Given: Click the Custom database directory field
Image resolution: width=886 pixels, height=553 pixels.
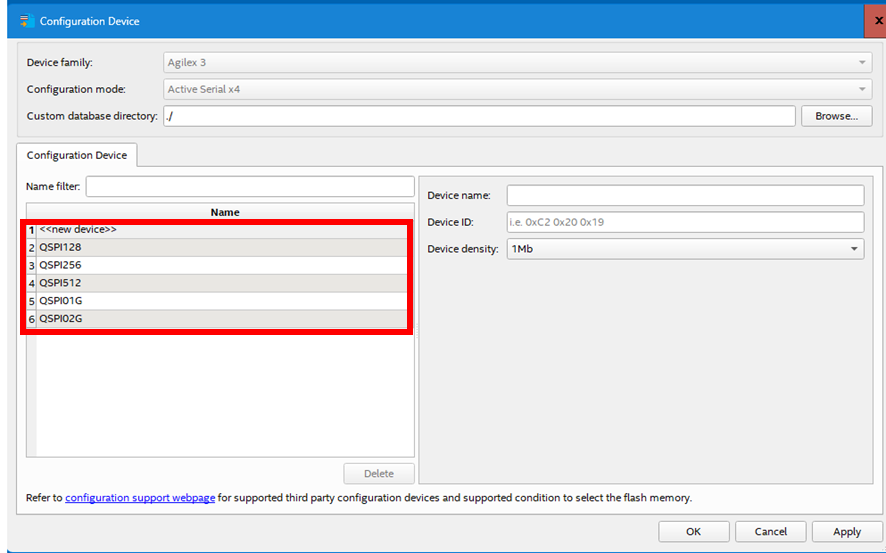Looking at the screenshot, I should 479,116.
